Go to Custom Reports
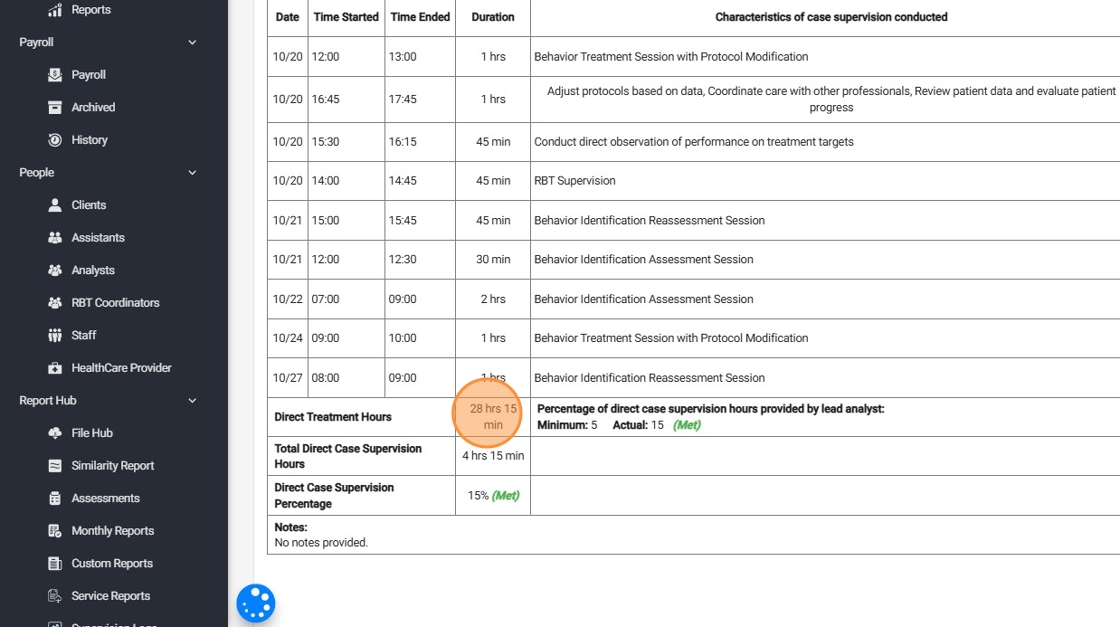The image size is (1120, 627). (112, 563)
